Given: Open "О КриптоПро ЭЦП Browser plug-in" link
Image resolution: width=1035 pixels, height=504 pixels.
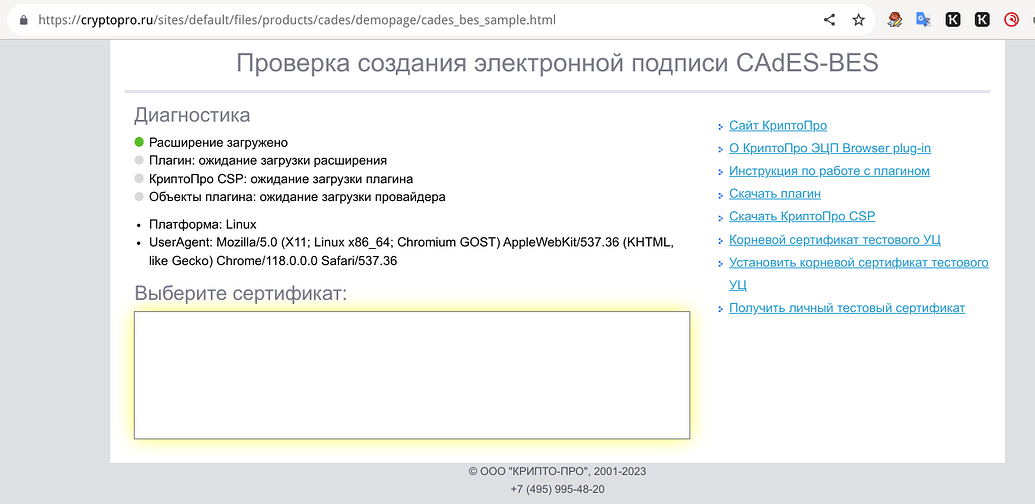Looking at the screenshot, I should coord(829,148).
